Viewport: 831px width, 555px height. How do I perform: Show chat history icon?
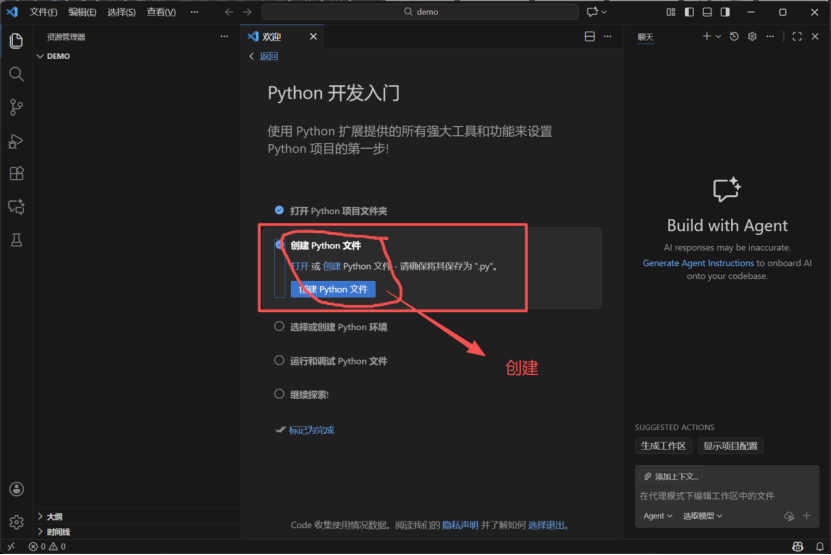click(x=734, y=37)
